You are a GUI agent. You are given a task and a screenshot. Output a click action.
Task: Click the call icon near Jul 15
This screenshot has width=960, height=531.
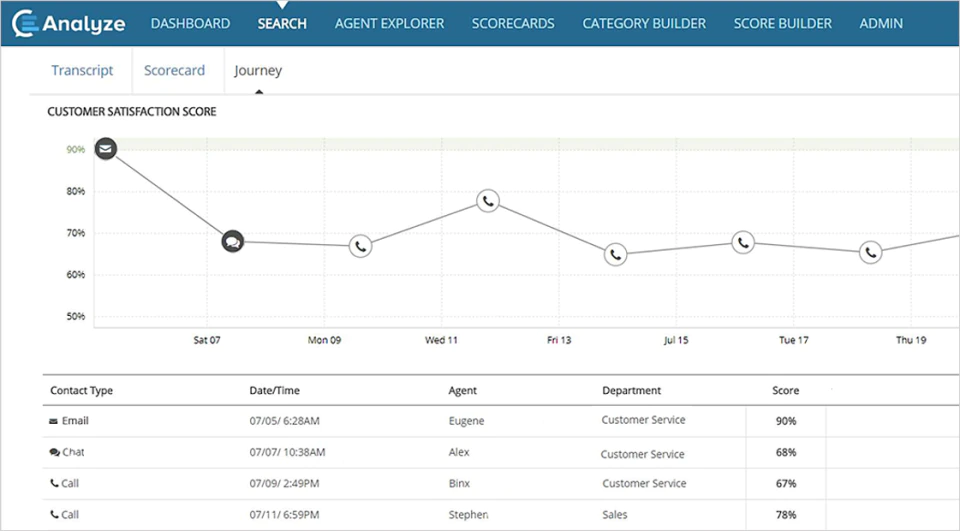click(x=743, y=243)
